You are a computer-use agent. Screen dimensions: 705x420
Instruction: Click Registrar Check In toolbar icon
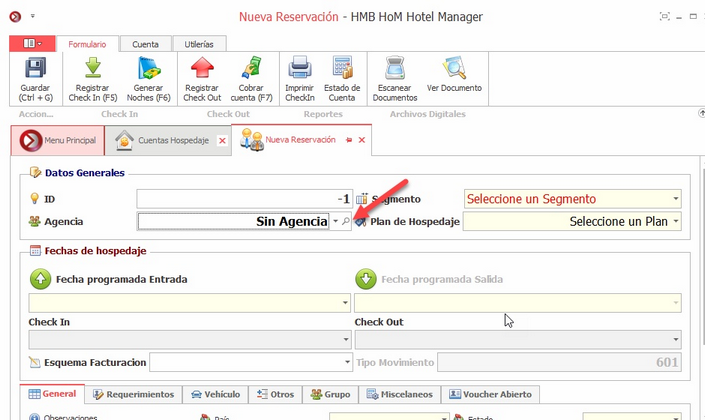tap(92, 69)
